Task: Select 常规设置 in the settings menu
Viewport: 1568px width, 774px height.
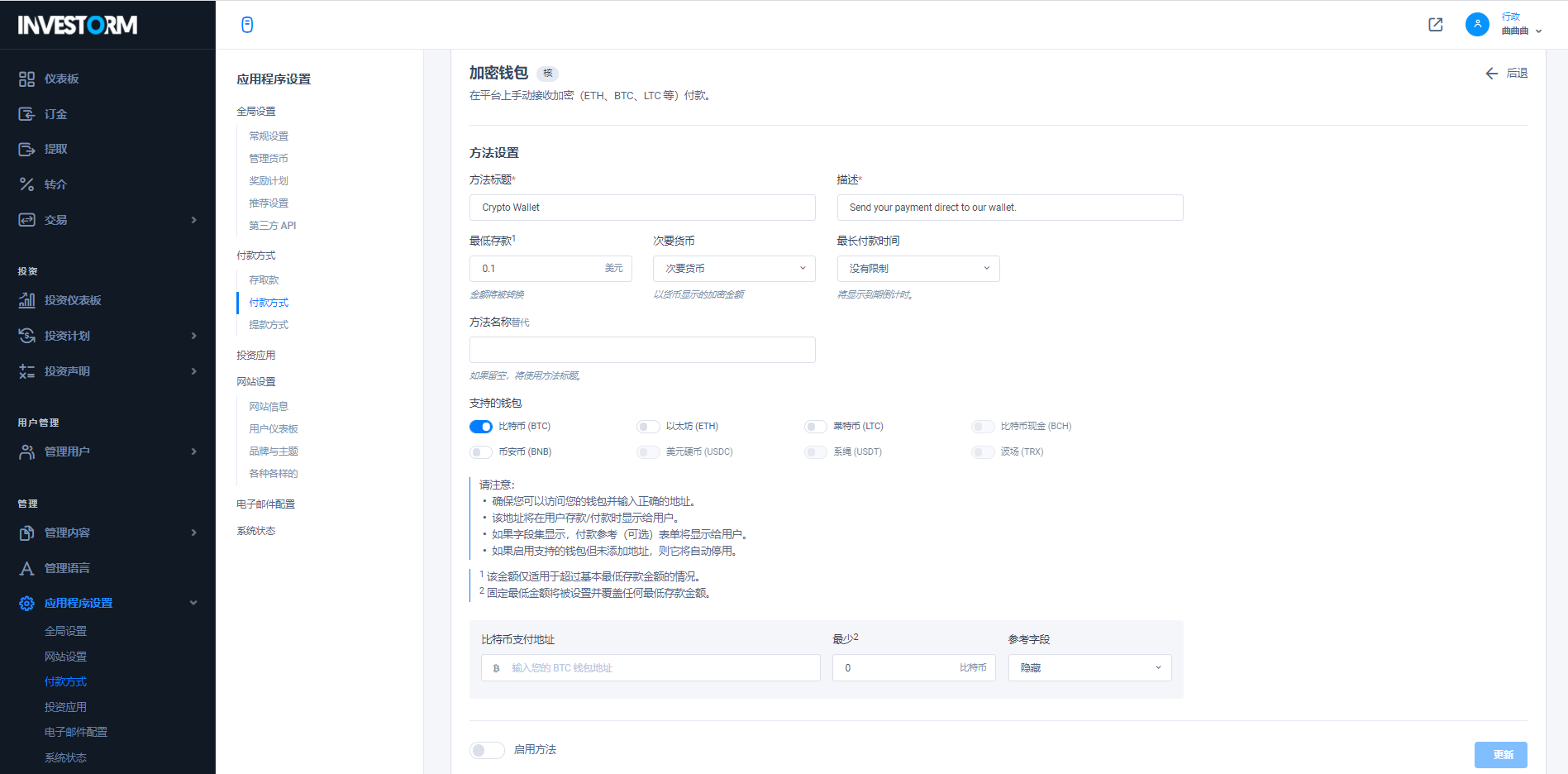Action: point(269,136)
